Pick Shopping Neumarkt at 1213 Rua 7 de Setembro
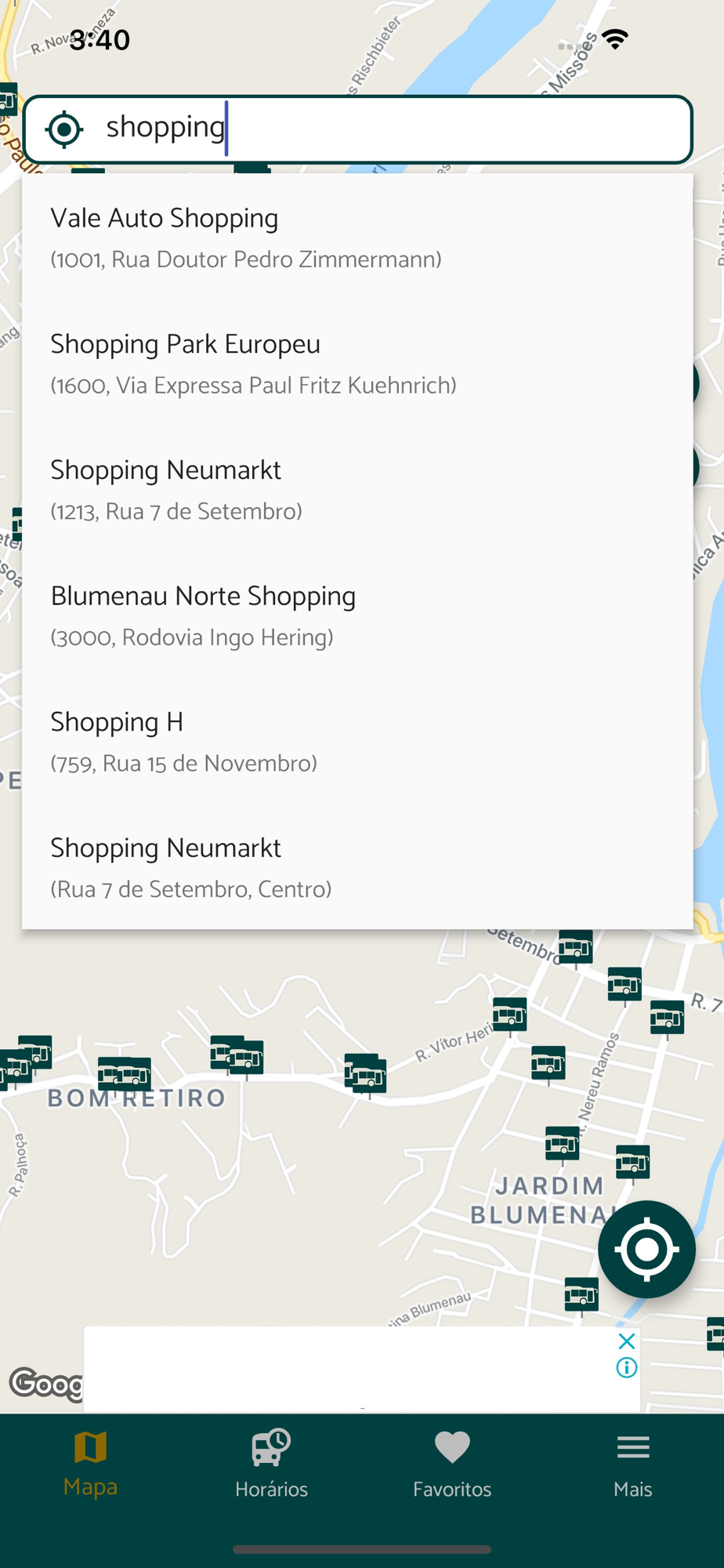 click(357, 489)
